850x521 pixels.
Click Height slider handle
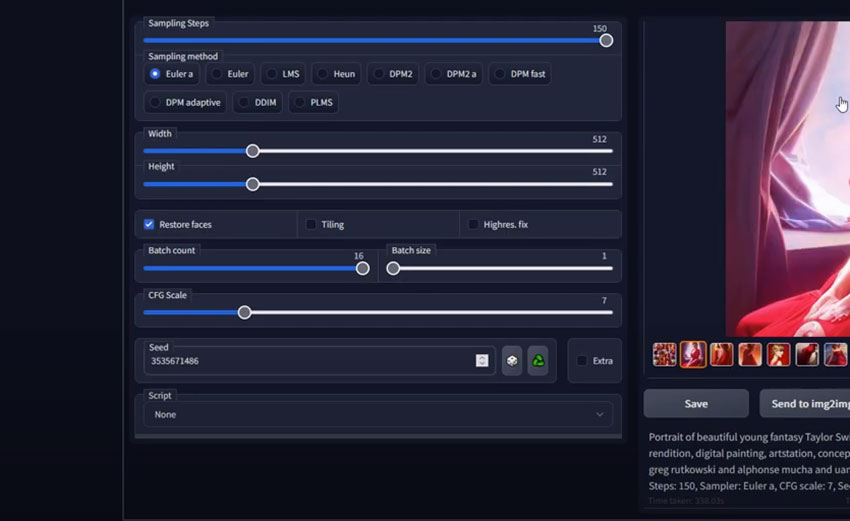pos(252,184)
